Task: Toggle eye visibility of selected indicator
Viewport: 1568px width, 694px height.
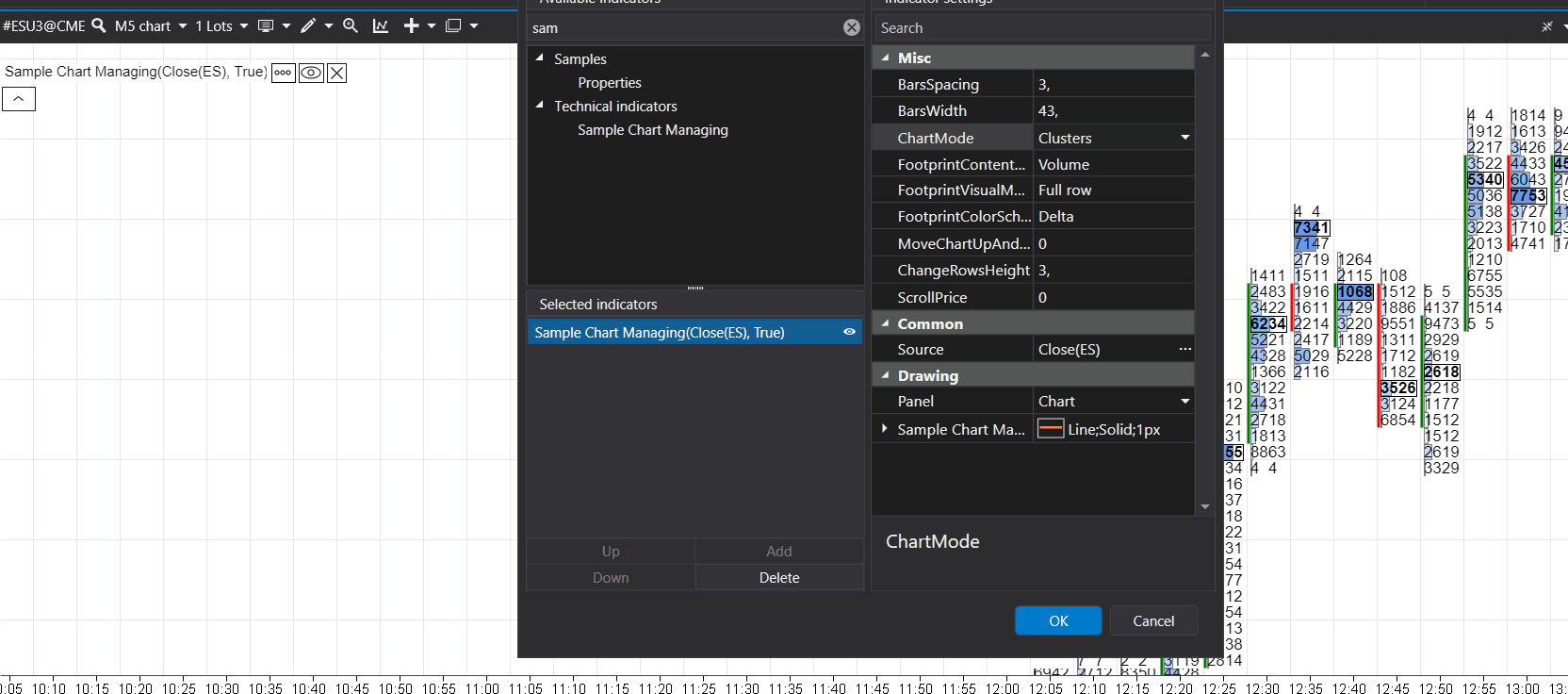Action: coord(849,332)
